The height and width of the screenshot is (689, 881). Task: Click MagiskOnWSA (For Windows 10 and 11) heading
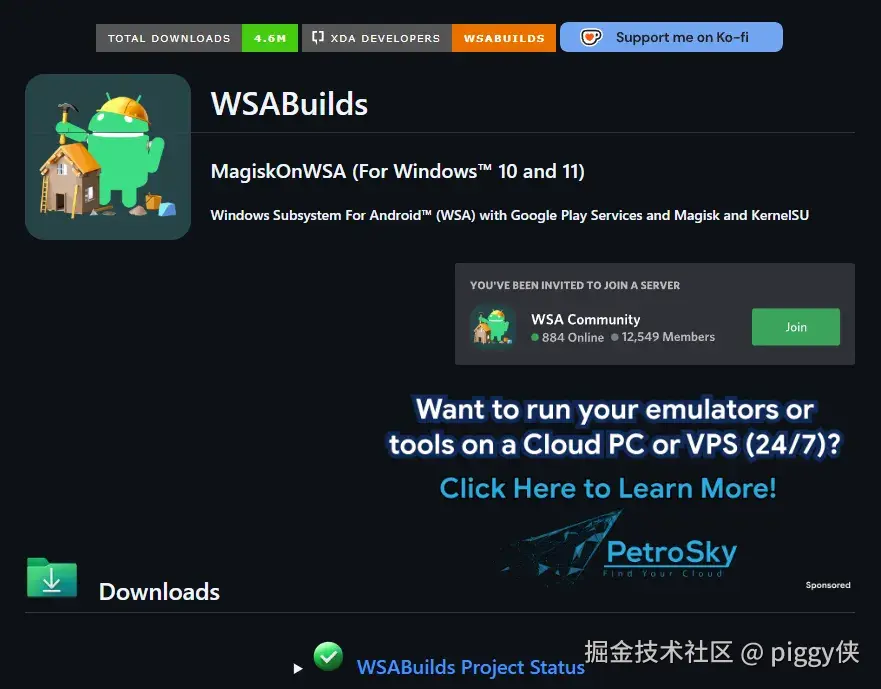click(397, 171)
